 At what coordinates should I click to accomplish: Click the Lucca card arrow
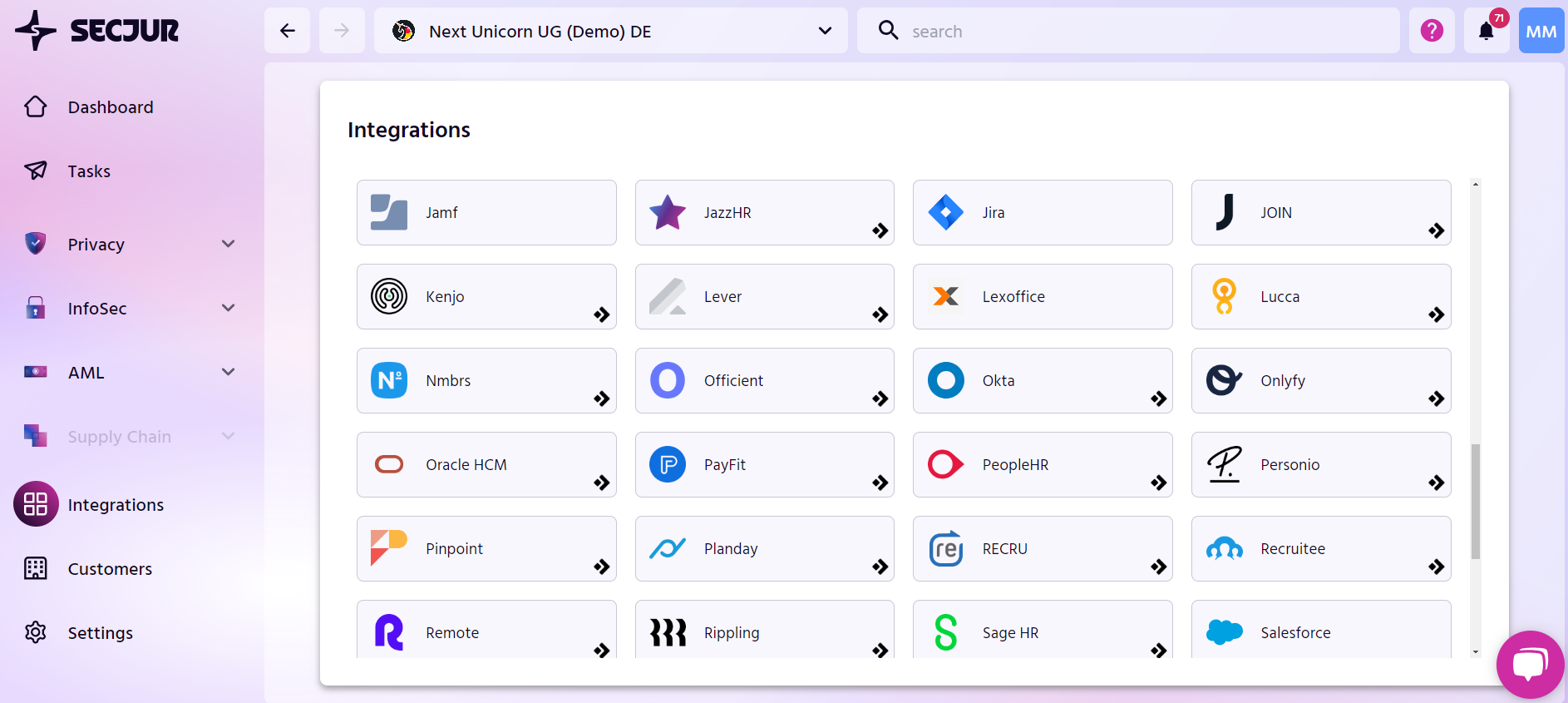[1437, 314]
